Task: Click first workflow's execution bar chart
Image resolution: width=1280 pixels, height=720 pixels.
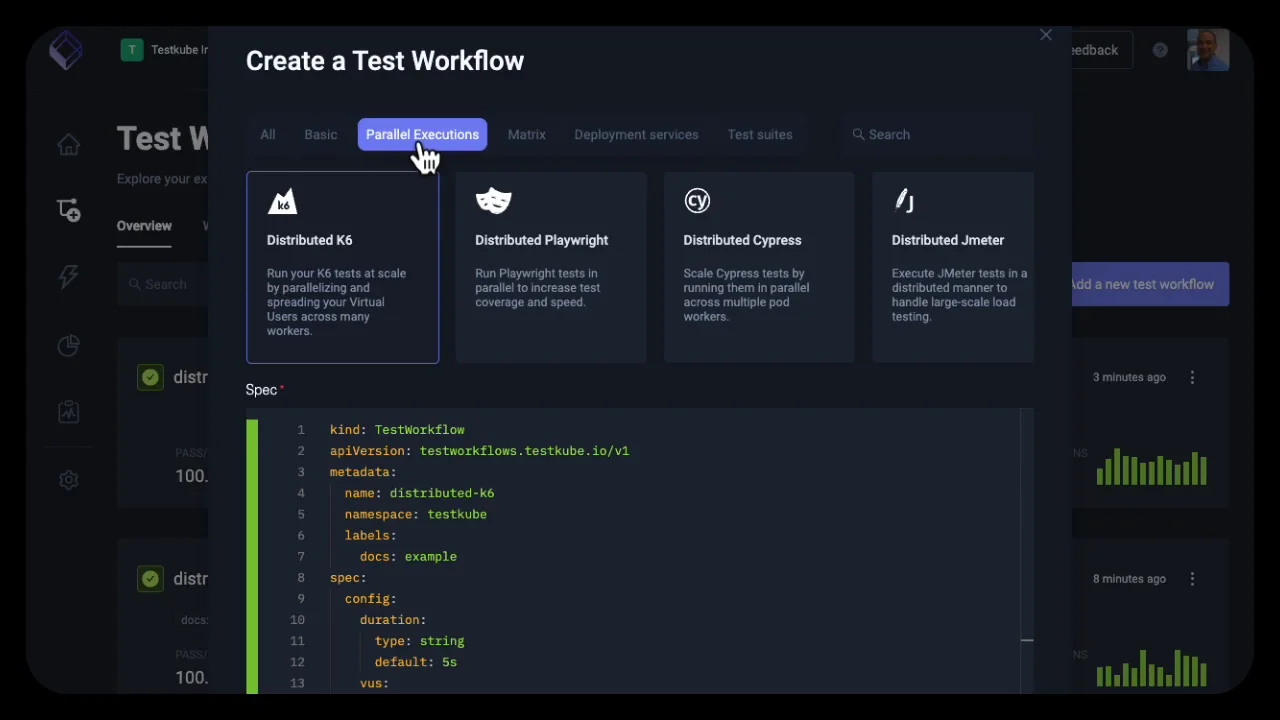Action: pos(1151,467)
